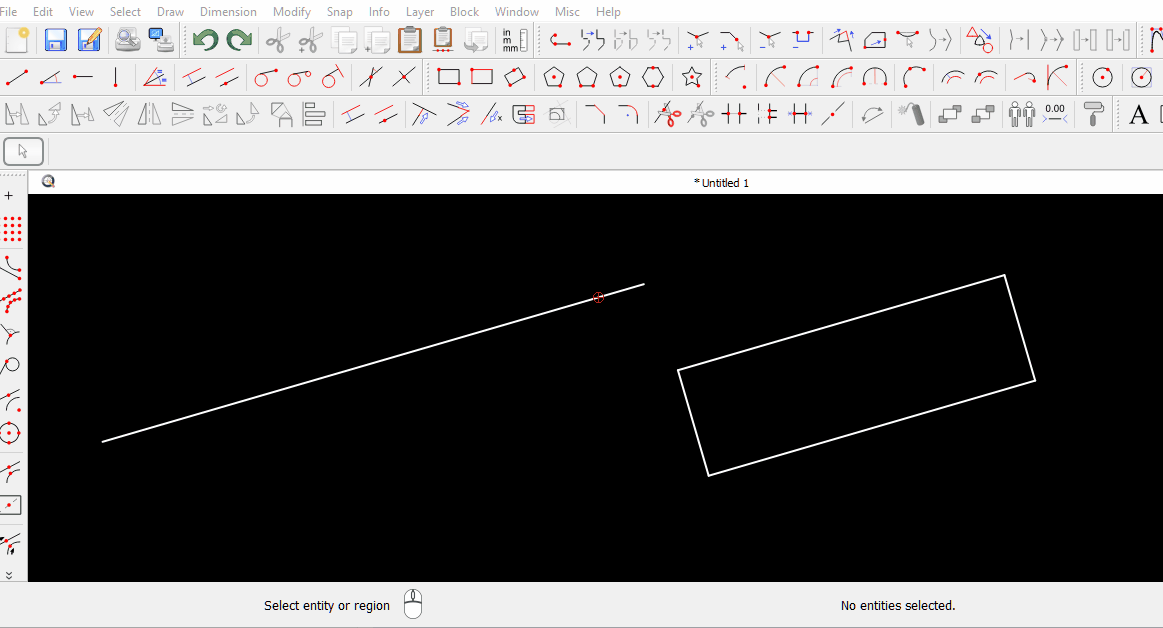
Task: Click the clipboard Paste icon
Action: pyautogui.click(x=409, y=40)
